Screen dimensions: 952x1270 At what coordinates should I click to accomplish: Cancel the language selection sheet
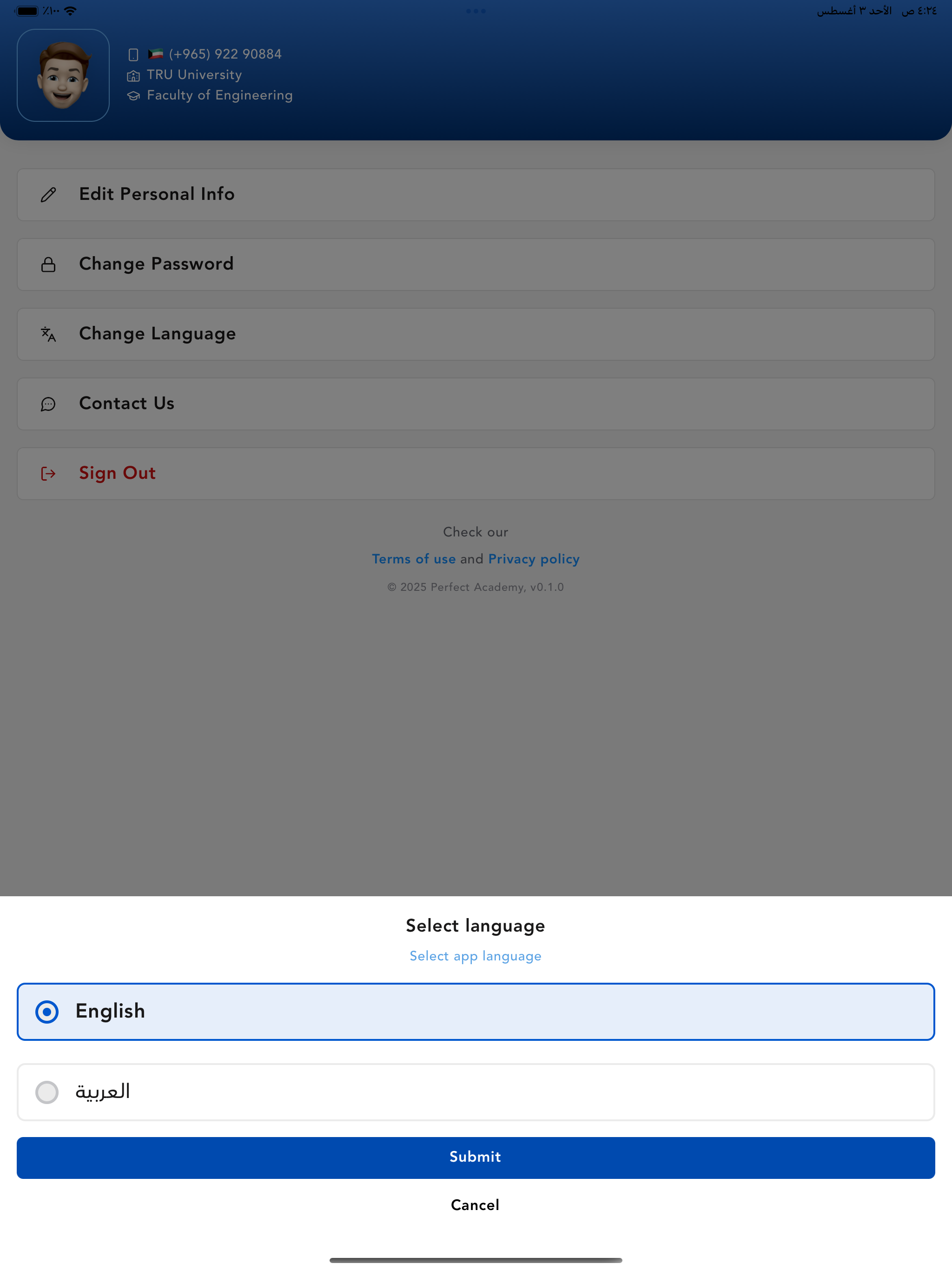(x=475, y=1204)
